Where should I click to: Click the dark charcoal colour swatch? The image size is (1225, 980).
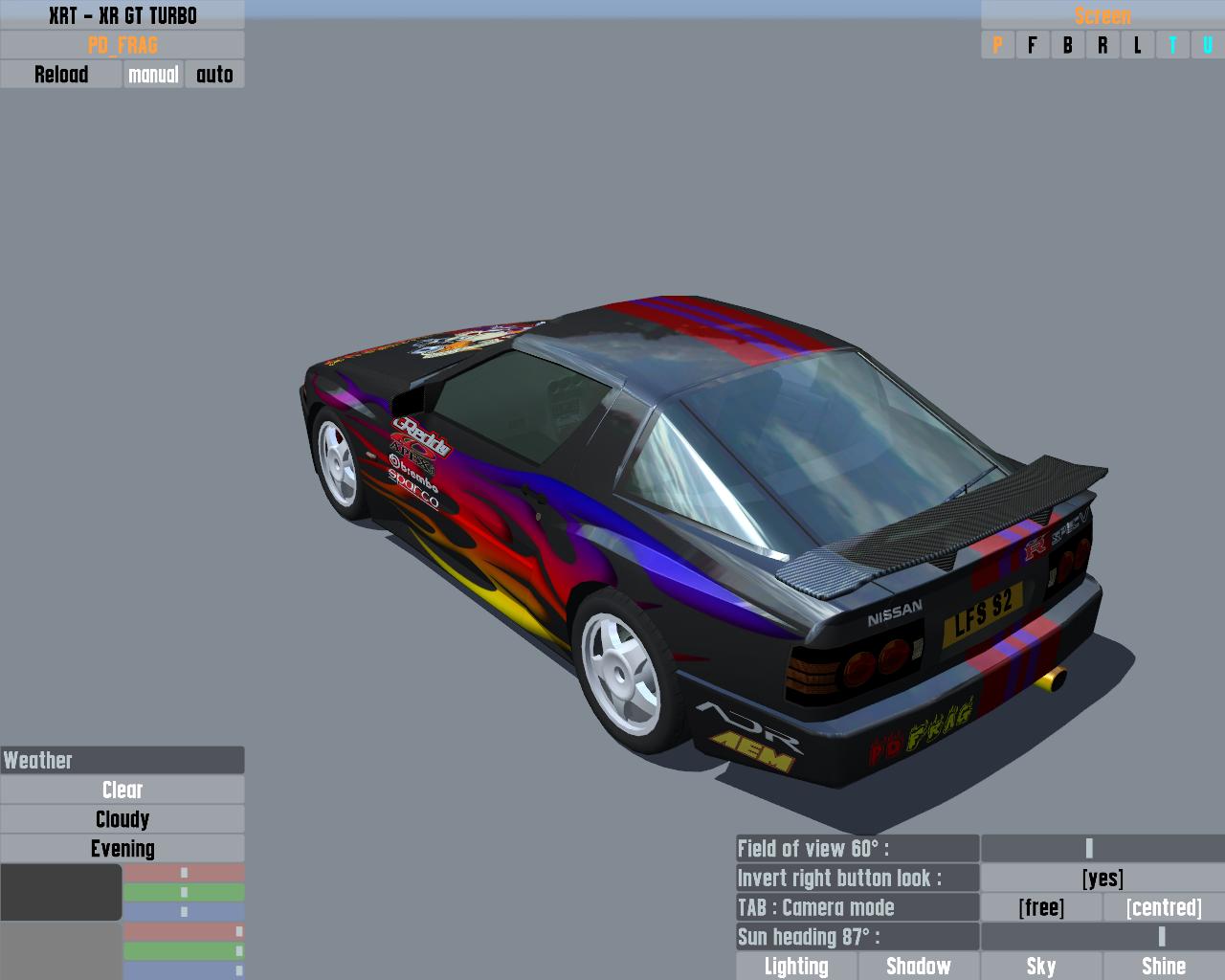point(60,892)
